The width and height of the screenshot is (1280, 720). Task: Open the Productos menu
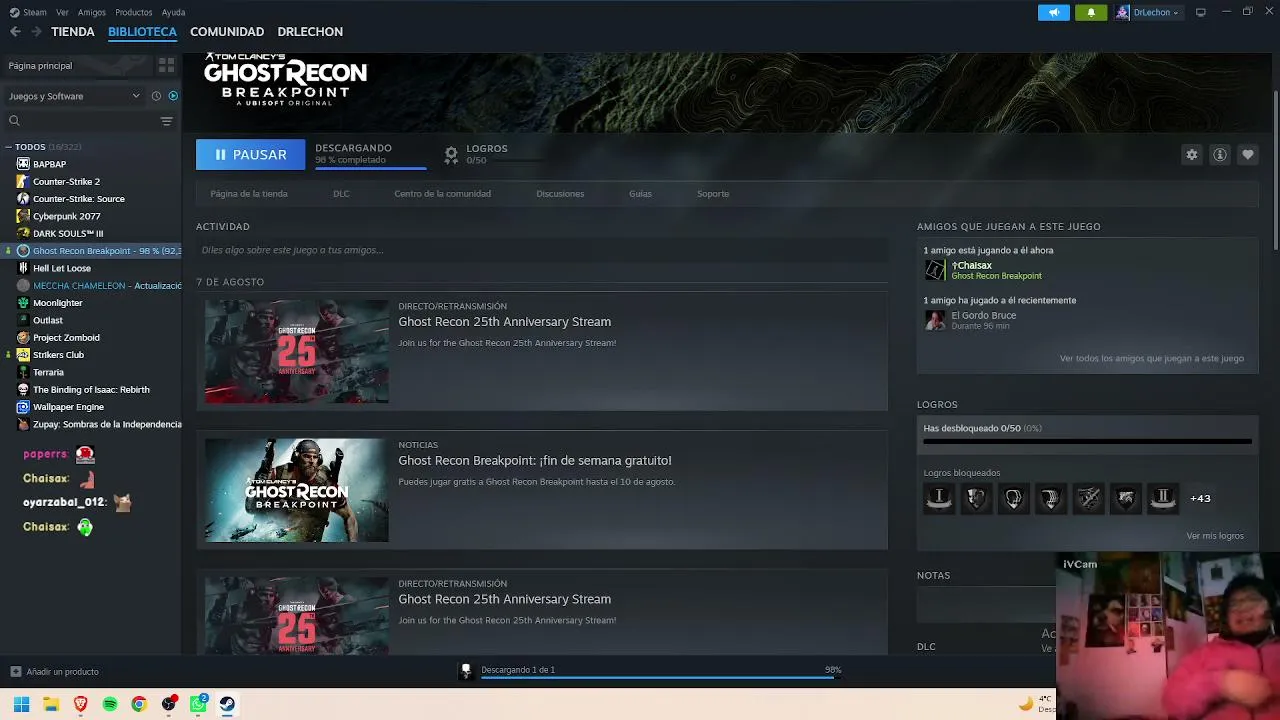134,12
